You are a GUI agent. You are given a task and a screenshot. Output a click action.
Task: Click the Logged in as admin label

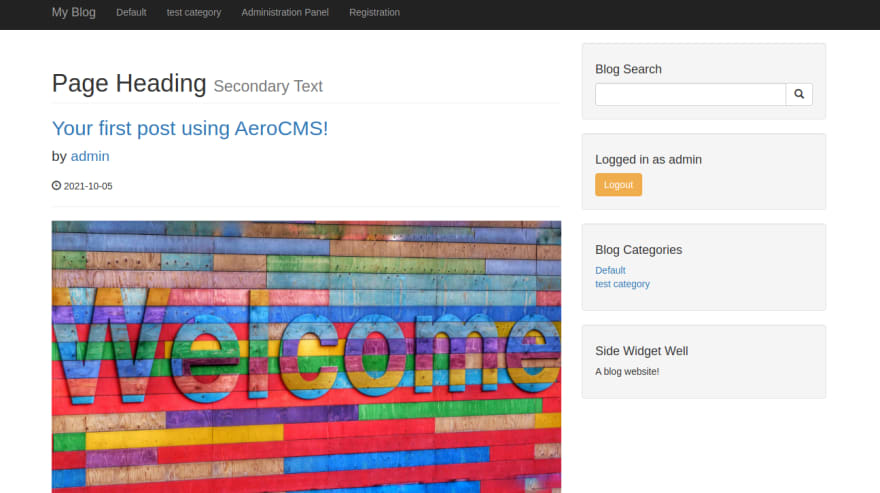[648, 159]
